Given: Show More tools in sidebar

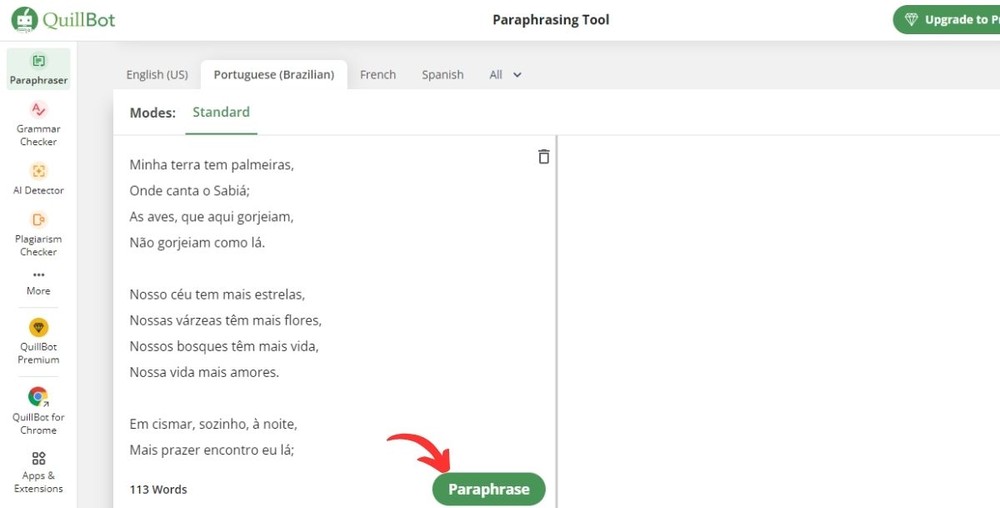Looking at the screenshot, I should pyautogui.click(x=38, y=284).
